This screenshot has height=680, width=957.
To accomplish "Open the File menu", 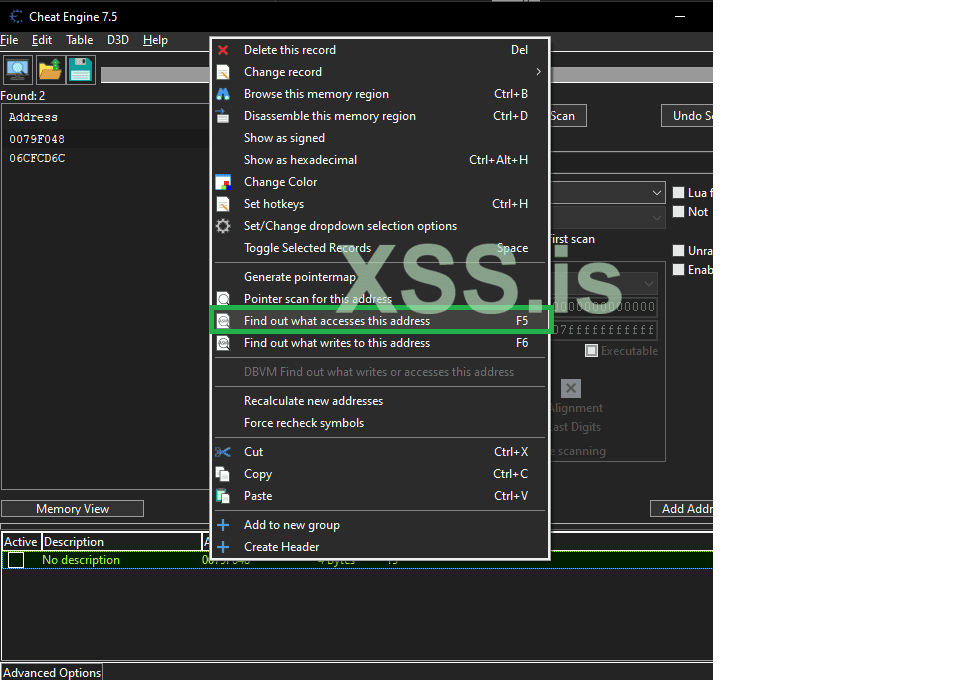I will (9, 40).
